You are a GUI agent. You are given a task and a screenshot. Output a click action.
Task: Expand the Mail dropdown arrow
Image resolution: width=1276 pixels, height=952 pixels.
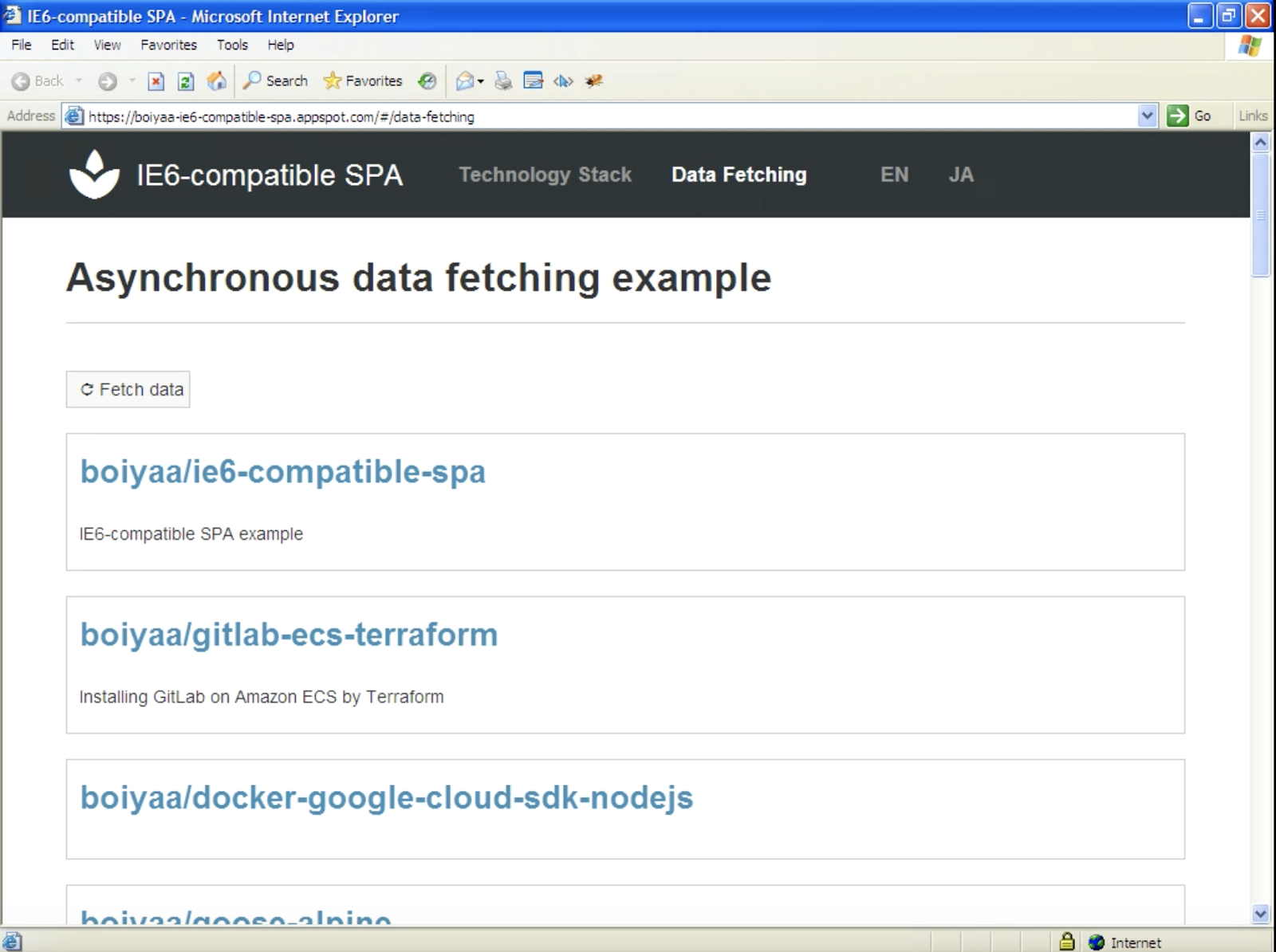coord(480,81)
